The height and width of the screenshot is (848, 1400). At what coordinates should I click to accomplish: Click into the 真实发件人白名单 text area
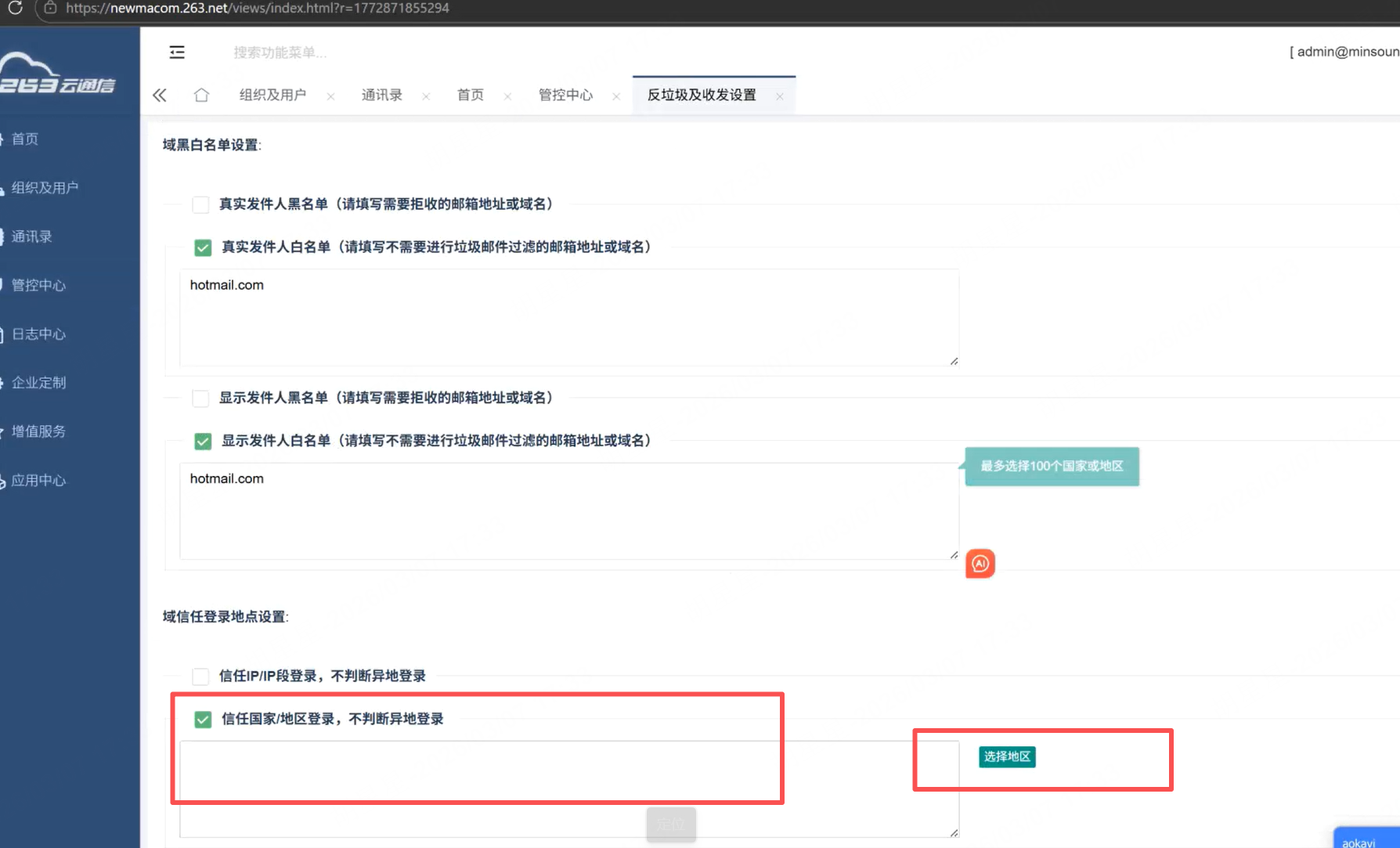[x=569, y=317]
